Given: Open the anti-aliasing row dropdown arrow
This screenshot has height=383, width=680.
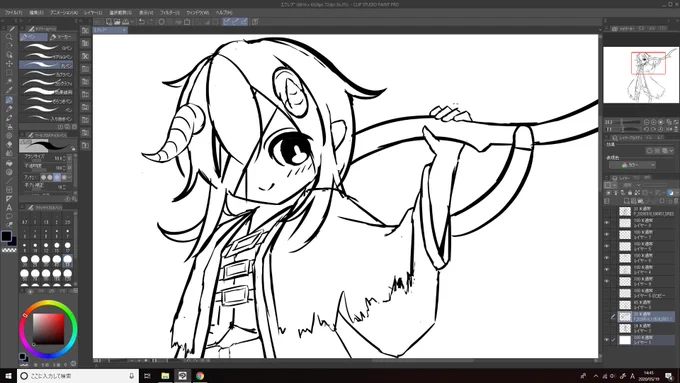Looking at the screenshot, I should (69, 177).
